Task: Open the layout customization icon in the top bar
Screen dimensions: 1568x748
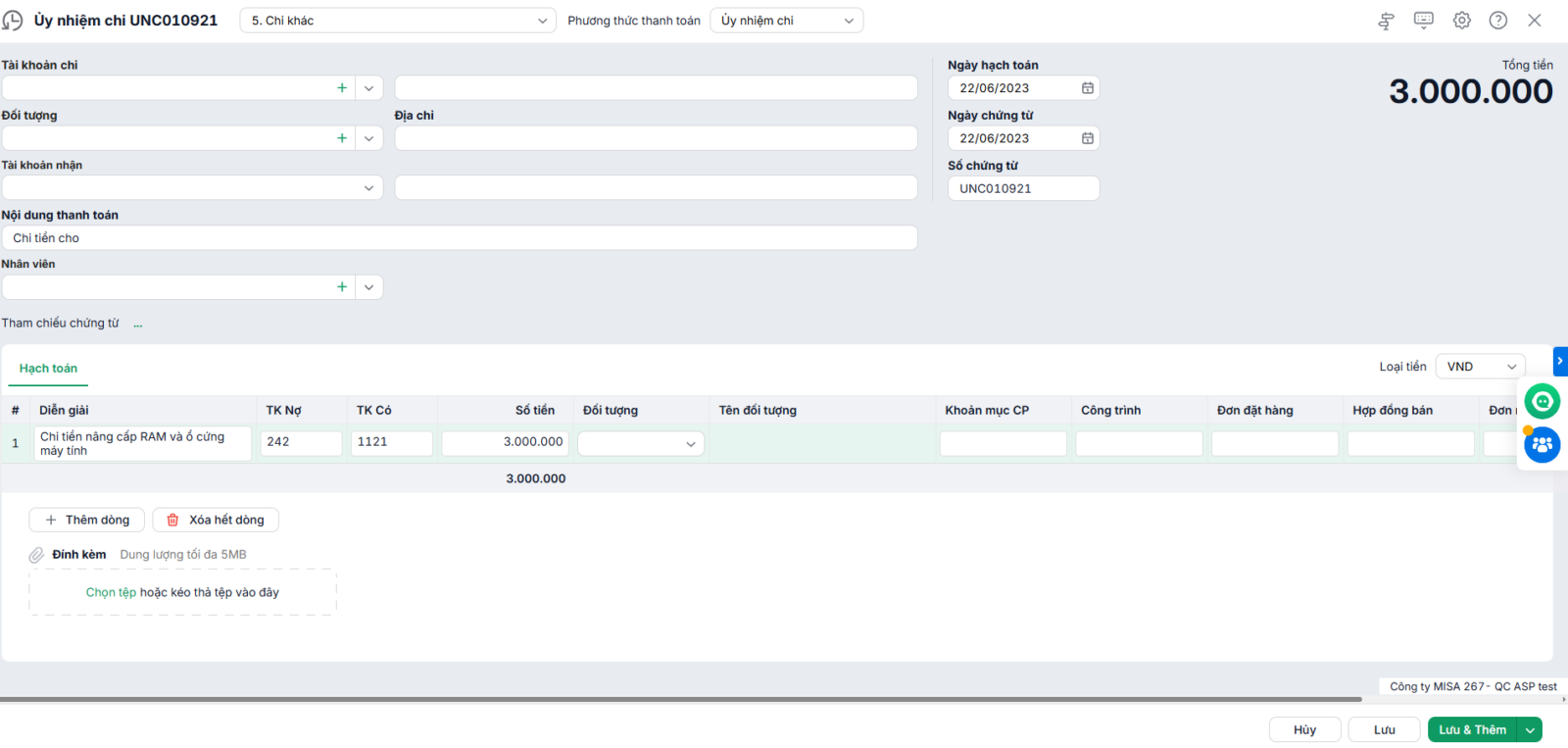Action: click(x=1386, y=21)
